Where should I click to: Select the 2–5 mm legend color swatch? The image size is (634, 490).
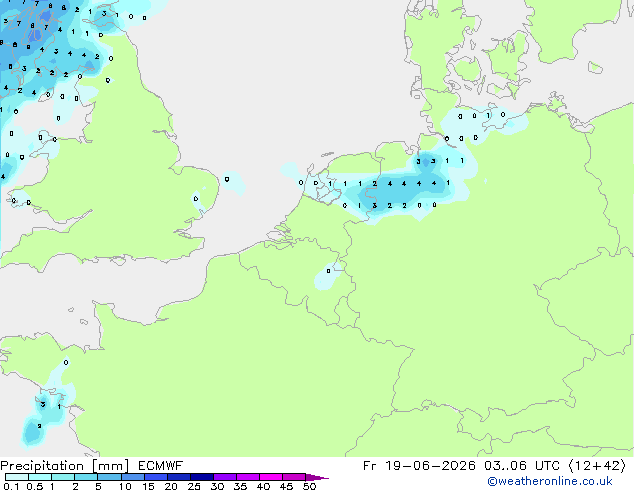[x=86, y=477]
